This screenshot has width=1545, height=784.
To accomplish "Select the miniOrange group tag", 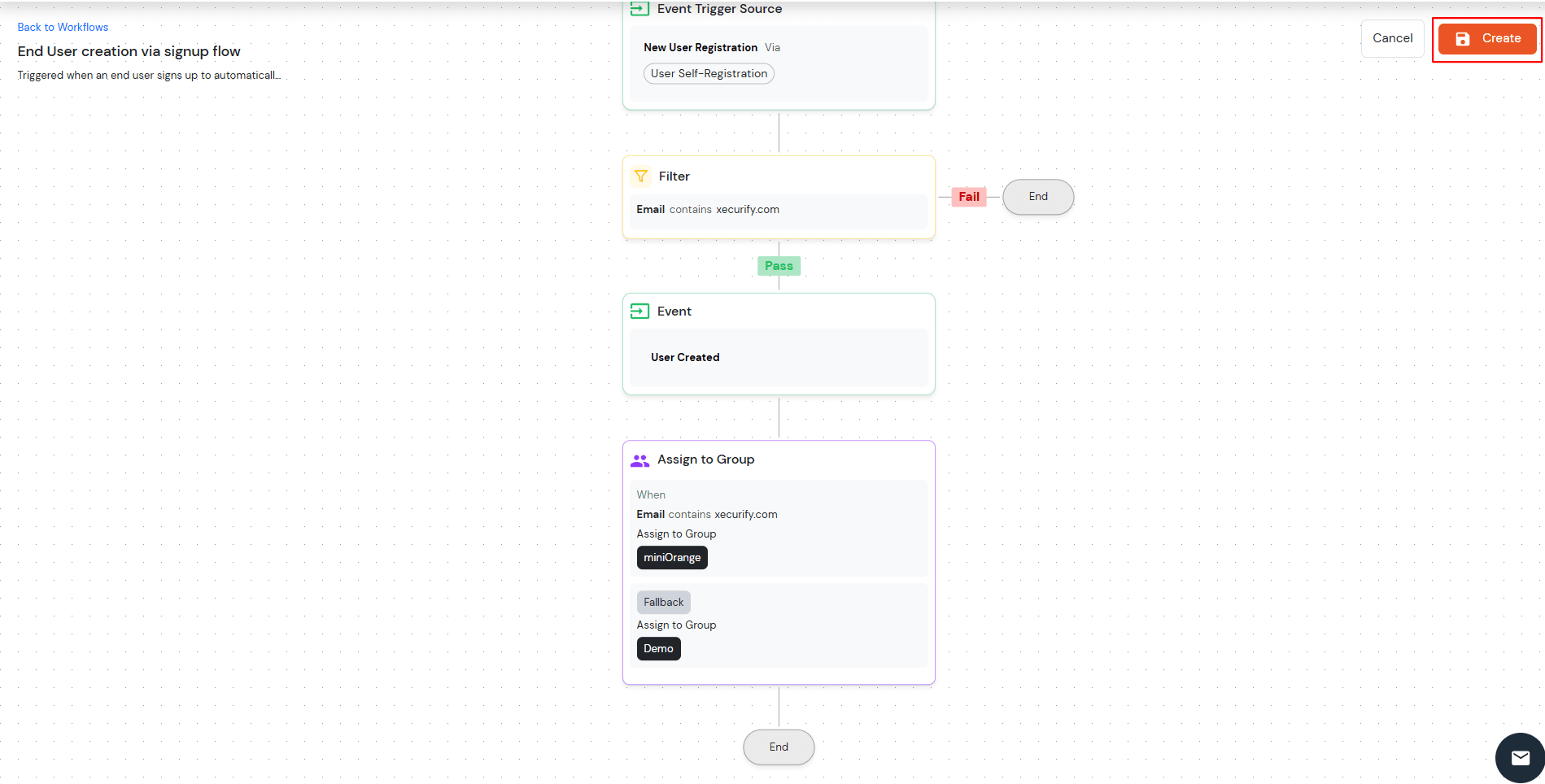I will pyautogui.click(x=671, y=557).
